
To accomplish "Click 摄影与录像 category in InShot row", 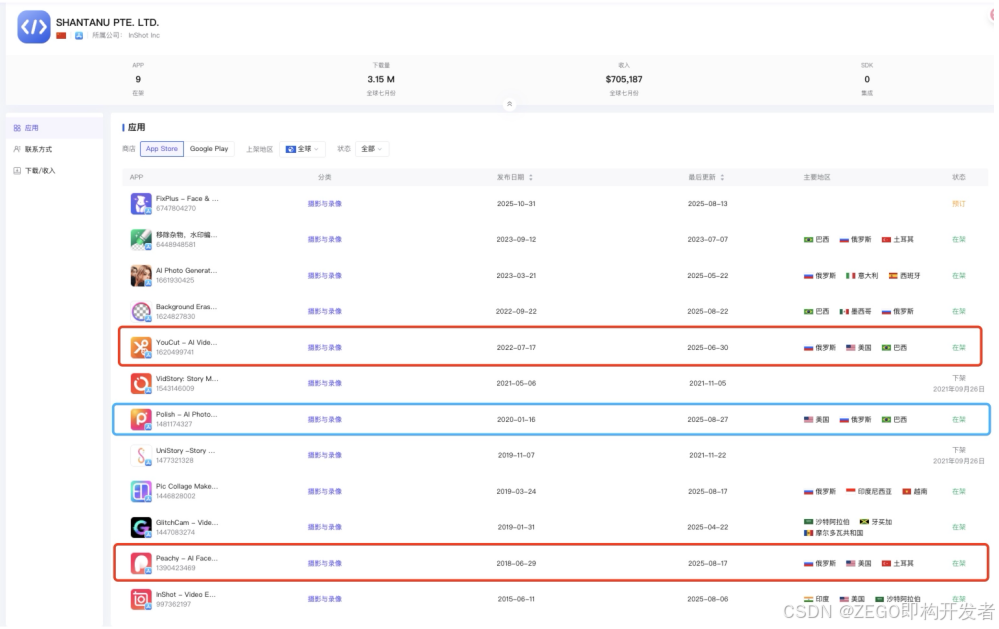I will point(325,599).
